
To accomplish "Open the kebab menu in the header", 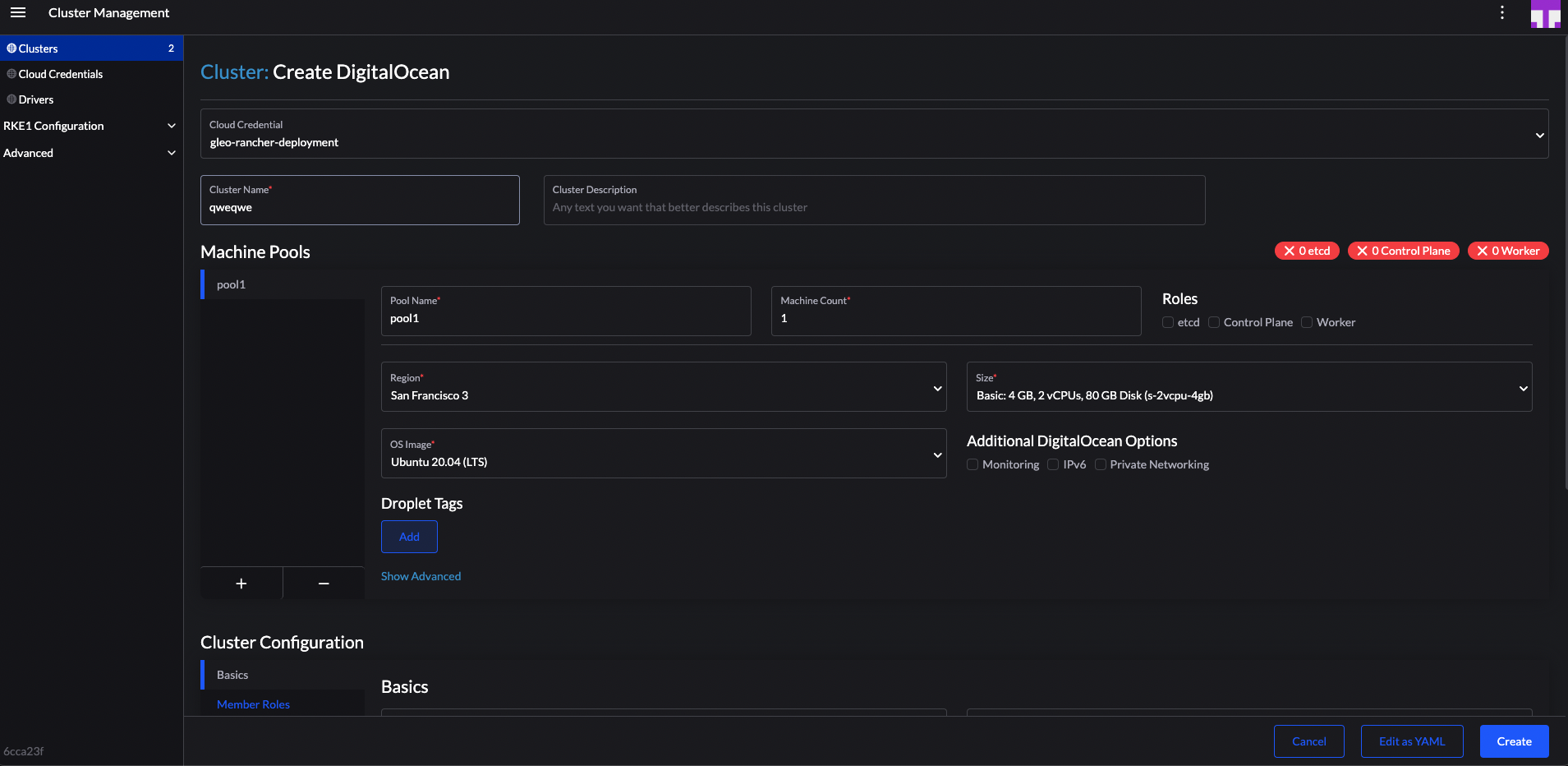I will point(1501,12).
